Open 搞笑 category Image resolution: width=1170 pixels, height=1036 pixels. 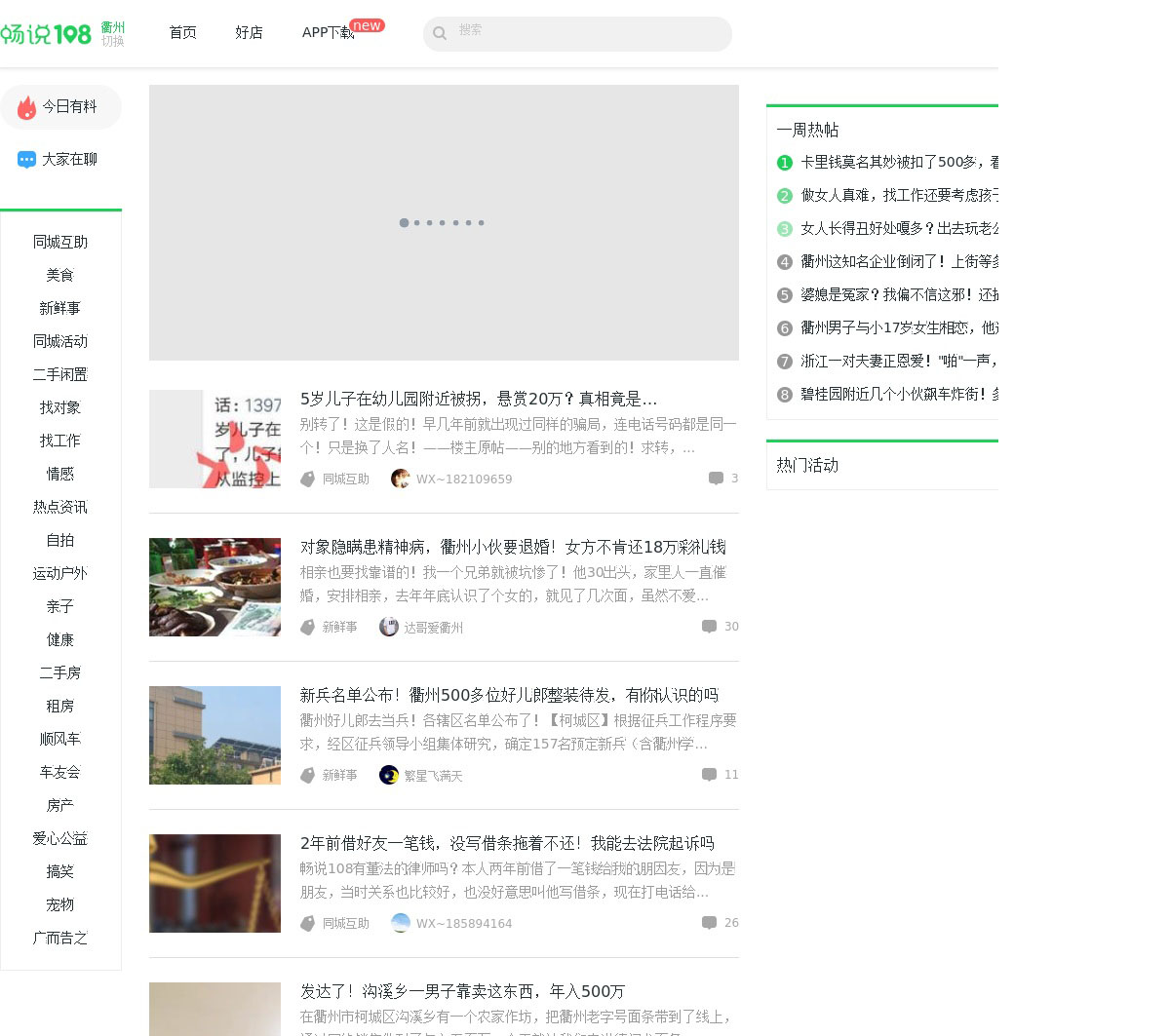coord(60,871)
